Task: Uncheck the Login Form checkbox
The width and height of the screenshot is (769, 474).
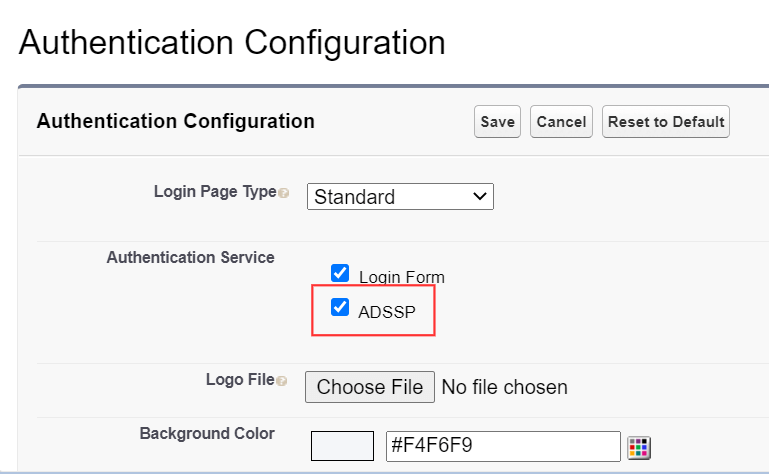Action: coord(340,273)
